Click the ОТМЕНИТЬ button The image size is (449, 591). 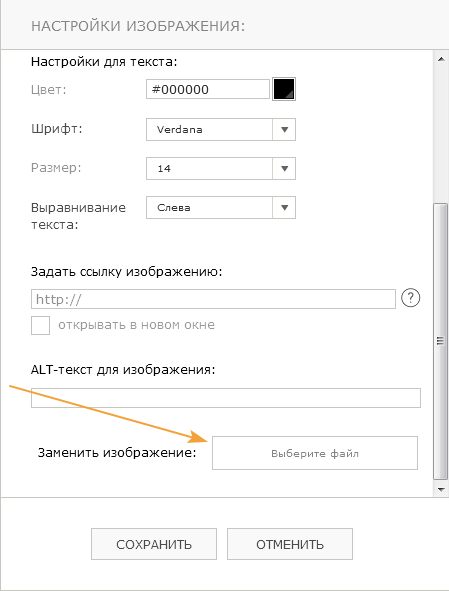[290, 544]
